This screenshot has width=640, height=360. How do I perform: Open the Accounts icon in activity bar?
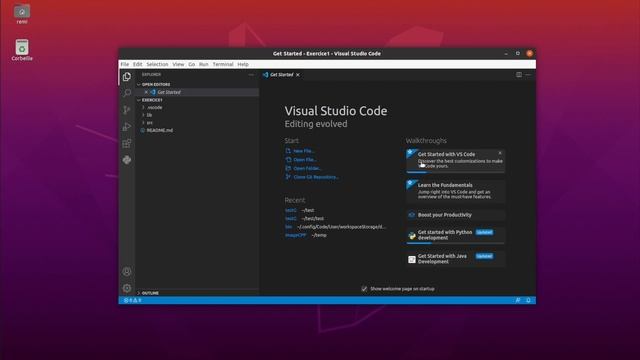(x=127, y=271)
